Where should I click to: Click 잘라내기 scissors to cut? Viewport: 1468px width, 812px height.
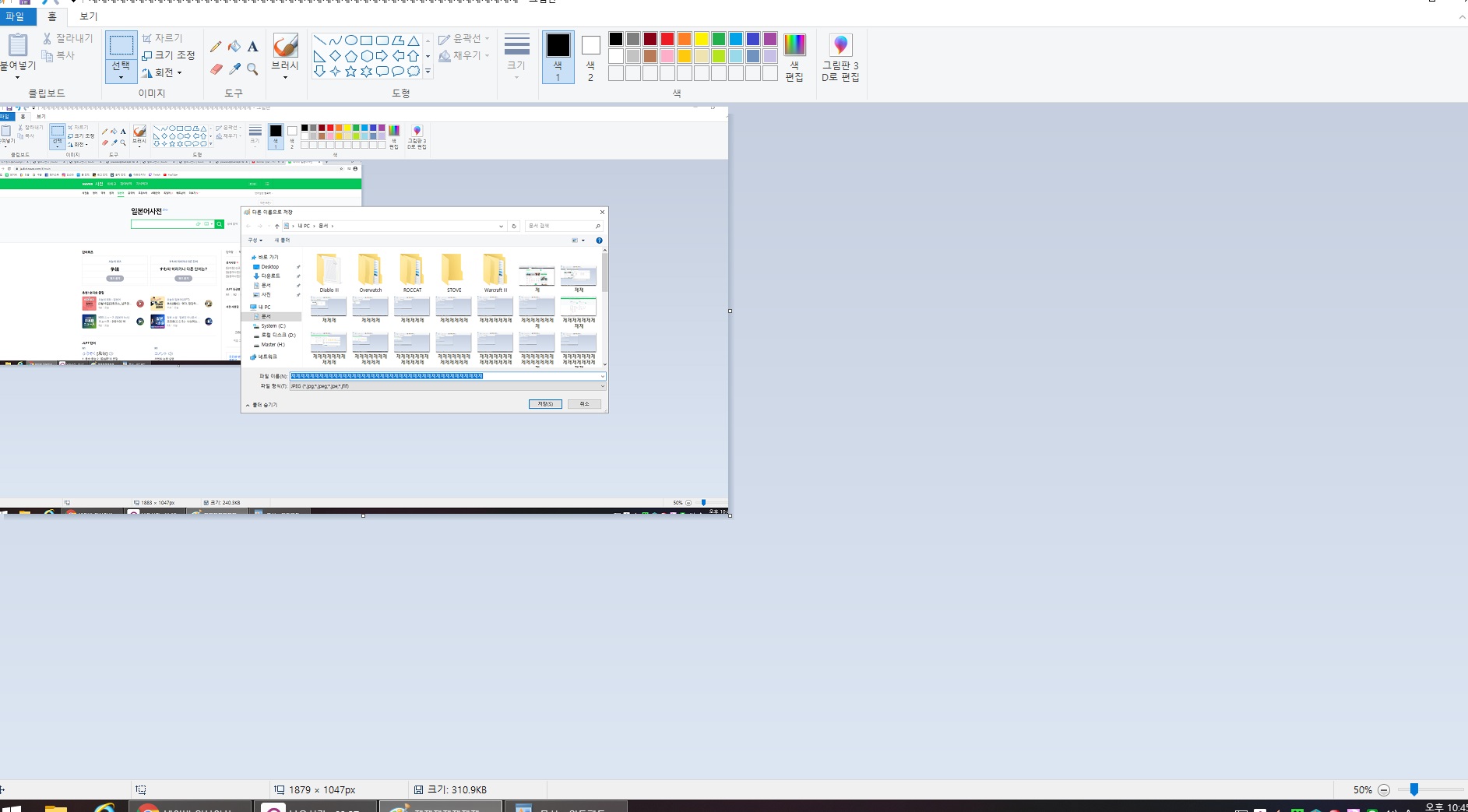click(68, 38)
